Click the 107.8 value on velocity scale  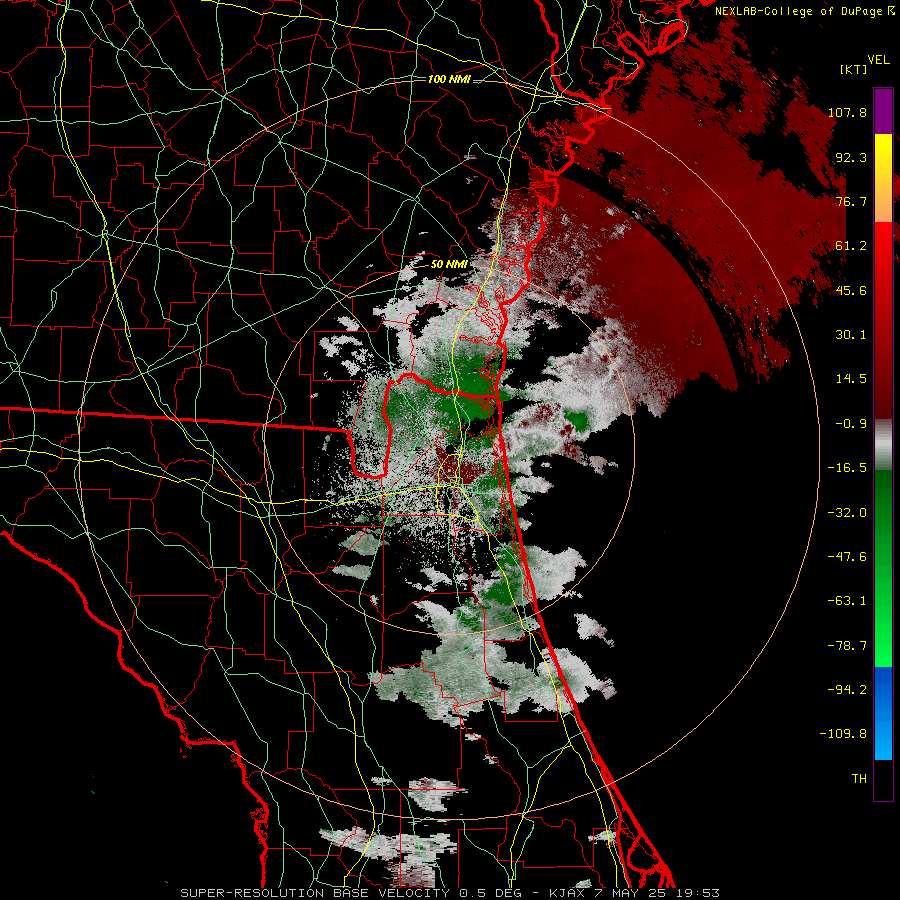click(847, 112)
